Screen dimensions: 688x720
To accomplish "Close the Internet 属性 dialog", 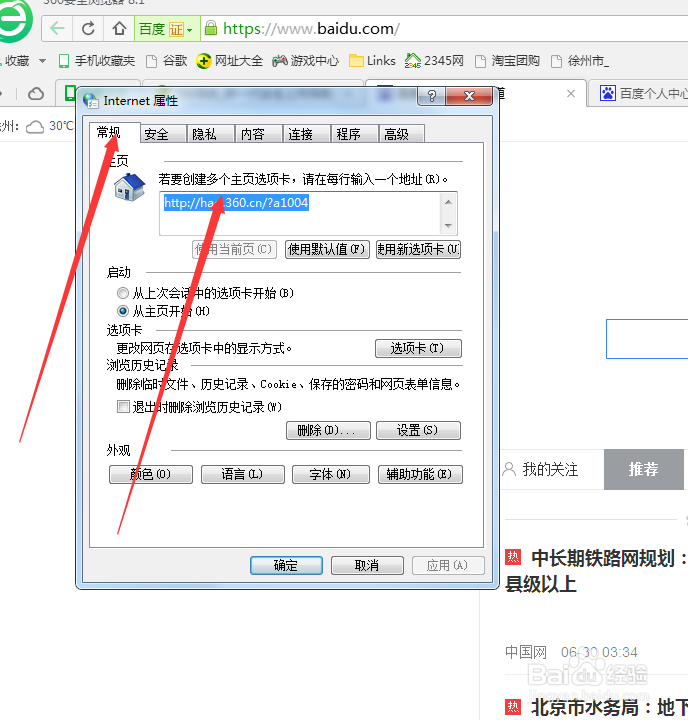I will point(469,96).
